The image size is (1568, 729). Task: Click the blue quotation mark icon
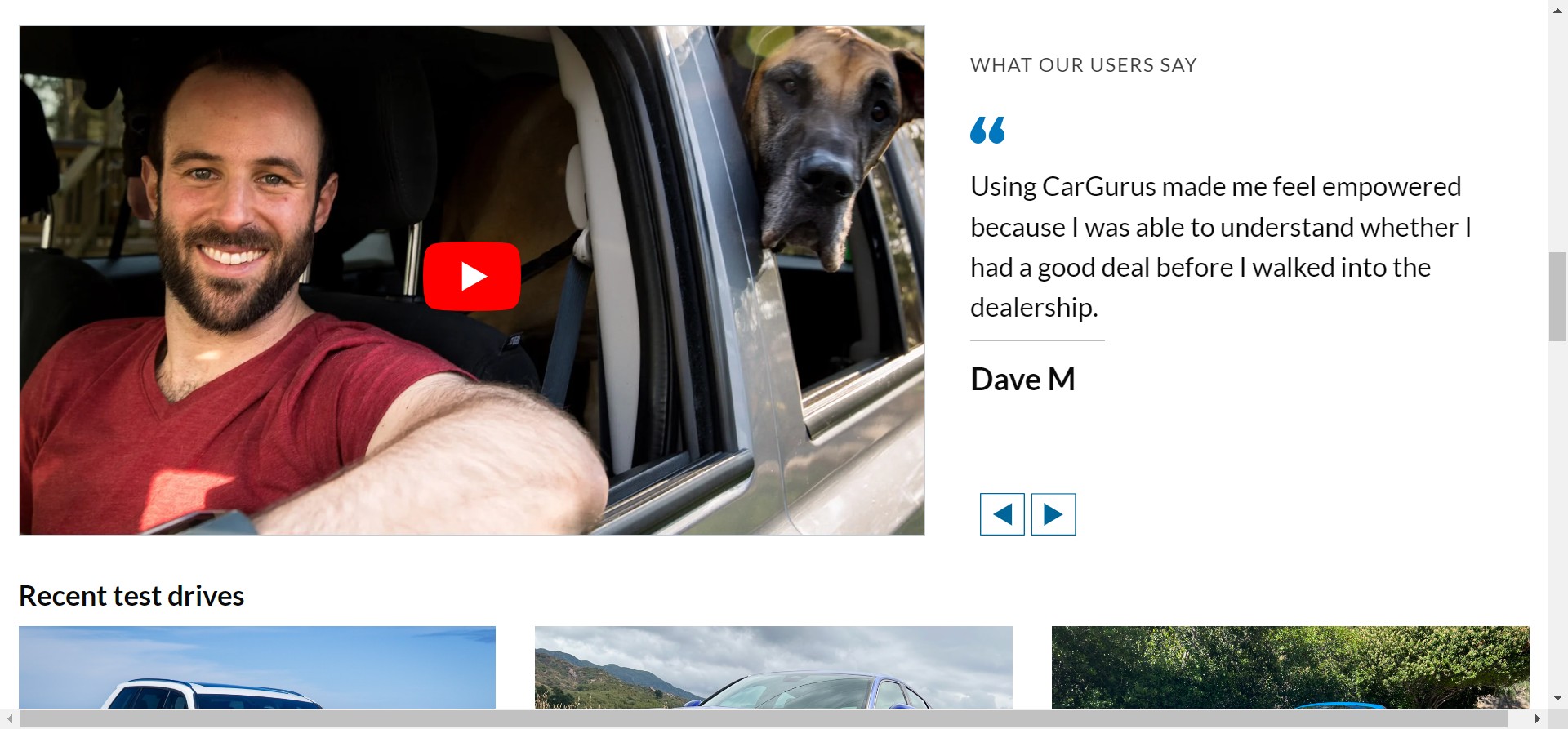click(987, 130)
